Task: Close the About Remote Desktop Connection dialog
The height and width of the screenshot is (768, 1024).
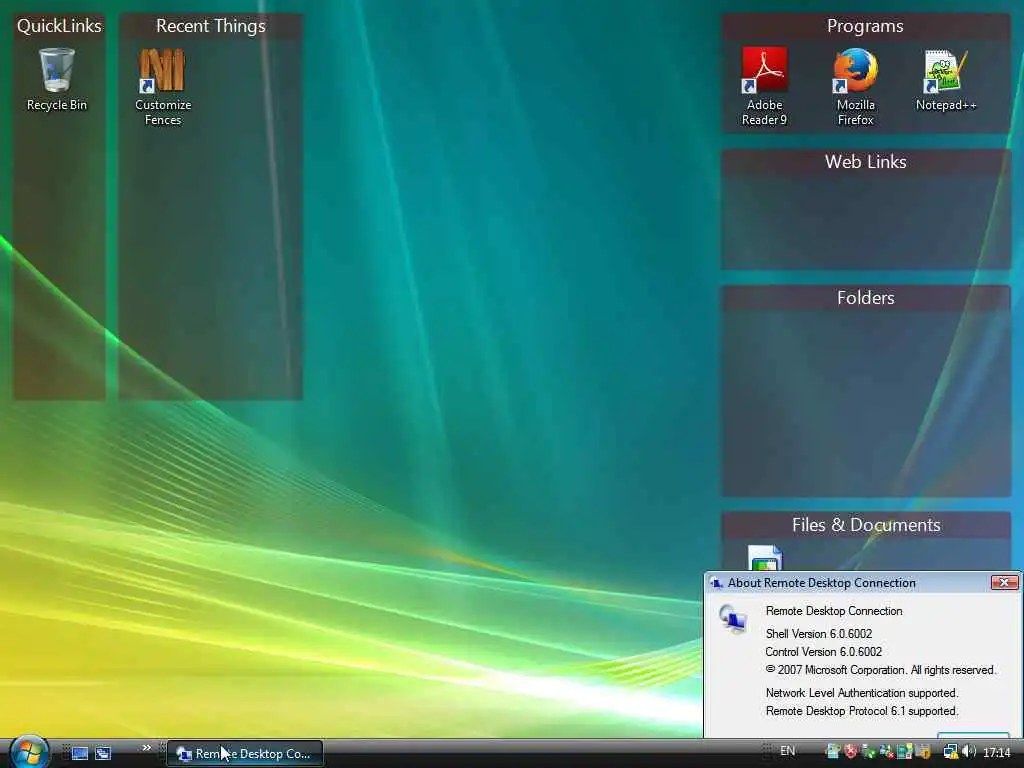Action: point(1004,582)
